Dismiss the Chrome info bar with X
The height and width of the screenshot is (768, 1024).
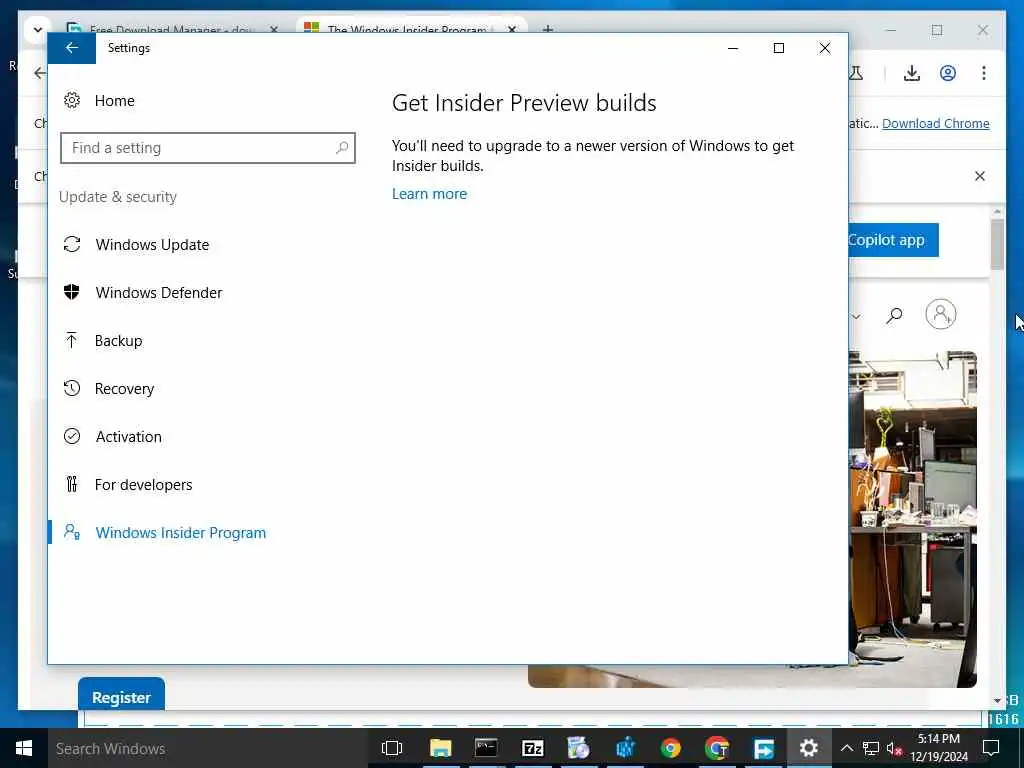click(x=980, y=176)
